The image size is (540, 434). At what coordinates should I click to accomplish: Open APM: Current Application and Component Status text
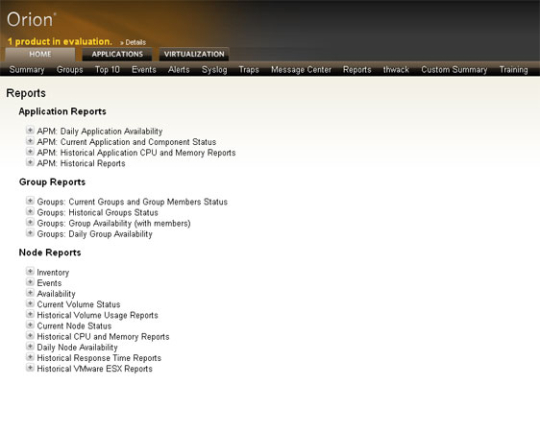tap(126, 142)
